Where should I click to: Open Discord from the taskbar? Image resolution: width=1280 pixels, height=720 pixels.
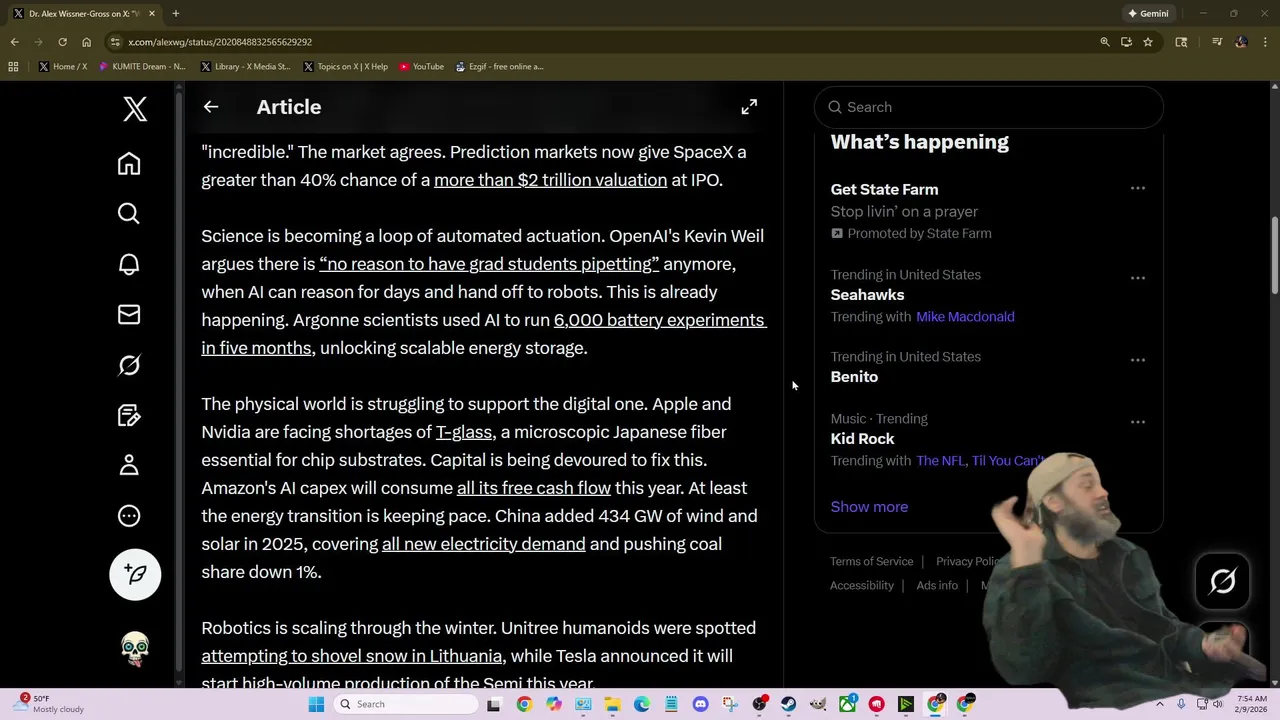700,704
